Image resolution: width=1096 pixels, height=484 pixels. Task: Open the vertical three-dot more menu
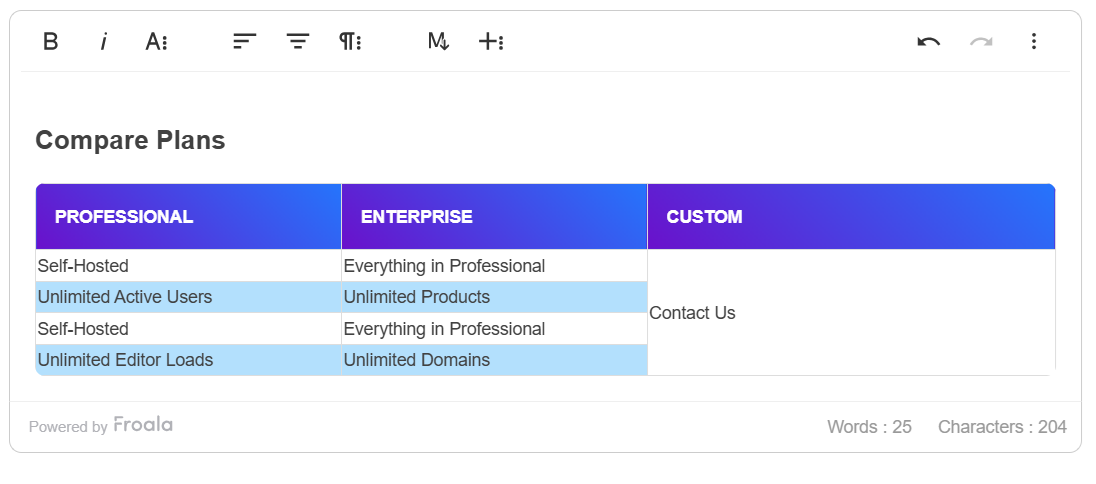1034,41
